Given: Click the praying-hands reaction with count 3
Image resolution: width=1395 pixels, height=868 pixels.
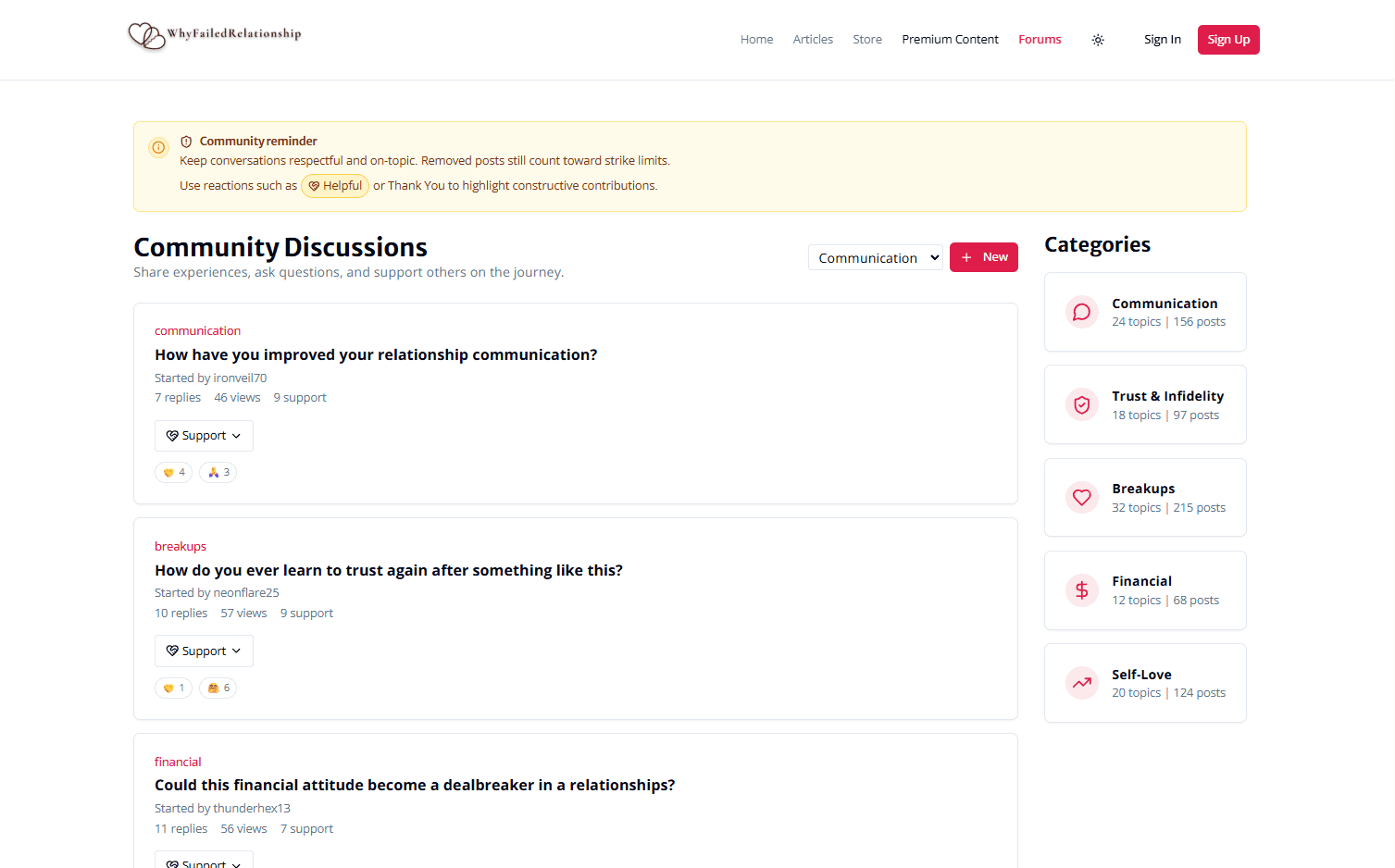Looking at the screenshot, I should (x=218, y=472).
